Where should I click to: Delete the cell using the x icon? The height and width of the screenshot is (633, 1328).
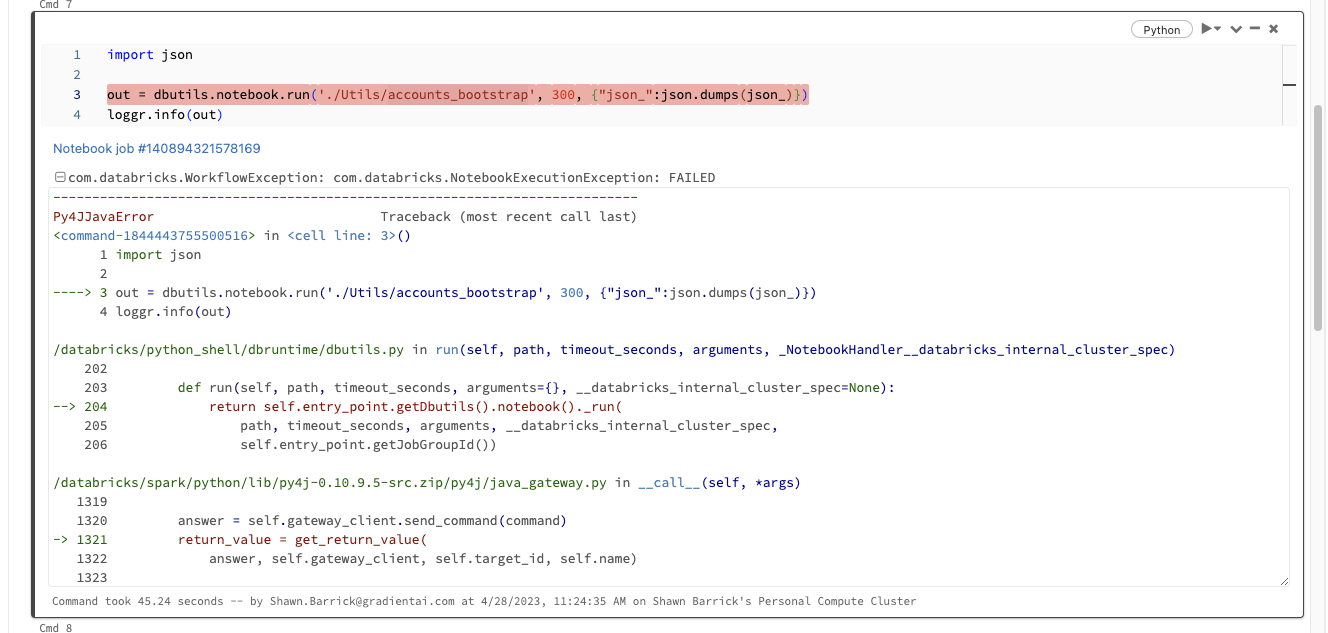pyautogui.click(x=1273, y=29)
